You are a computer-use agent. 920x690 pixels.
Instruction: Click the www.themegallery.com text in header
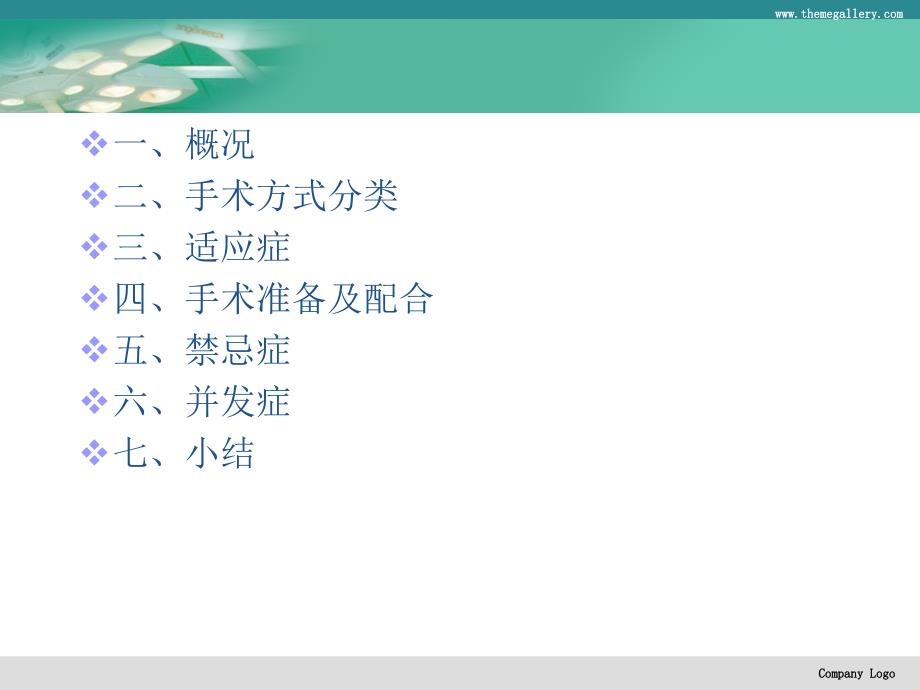coord(838,14)
